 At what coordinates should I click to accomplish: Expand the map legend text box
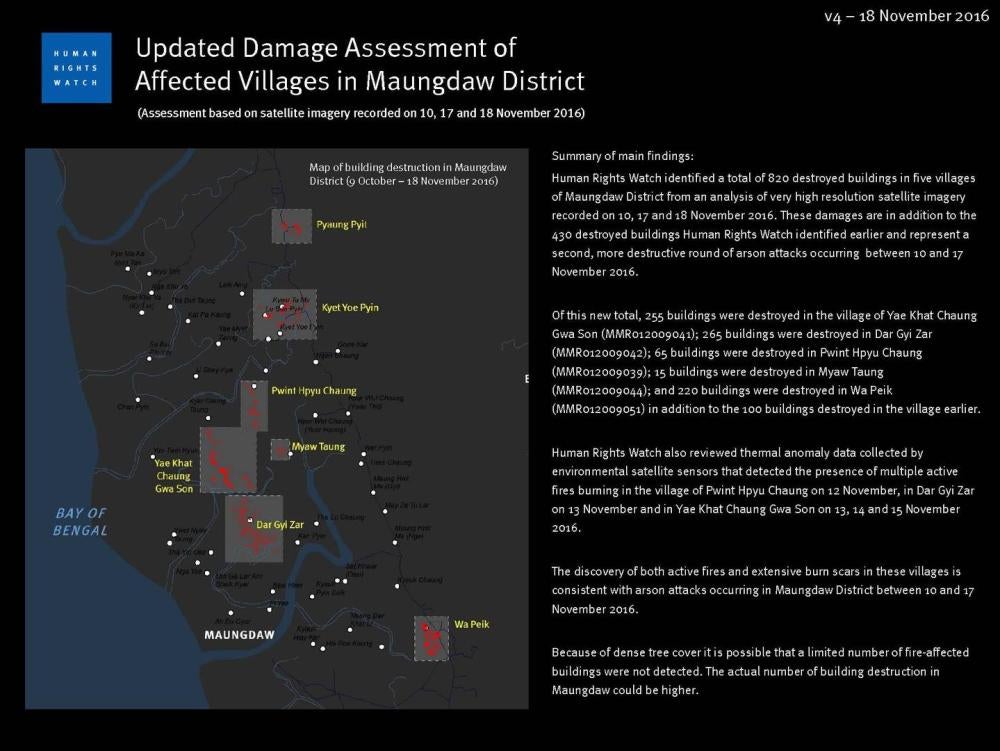(x=403, y=174)
